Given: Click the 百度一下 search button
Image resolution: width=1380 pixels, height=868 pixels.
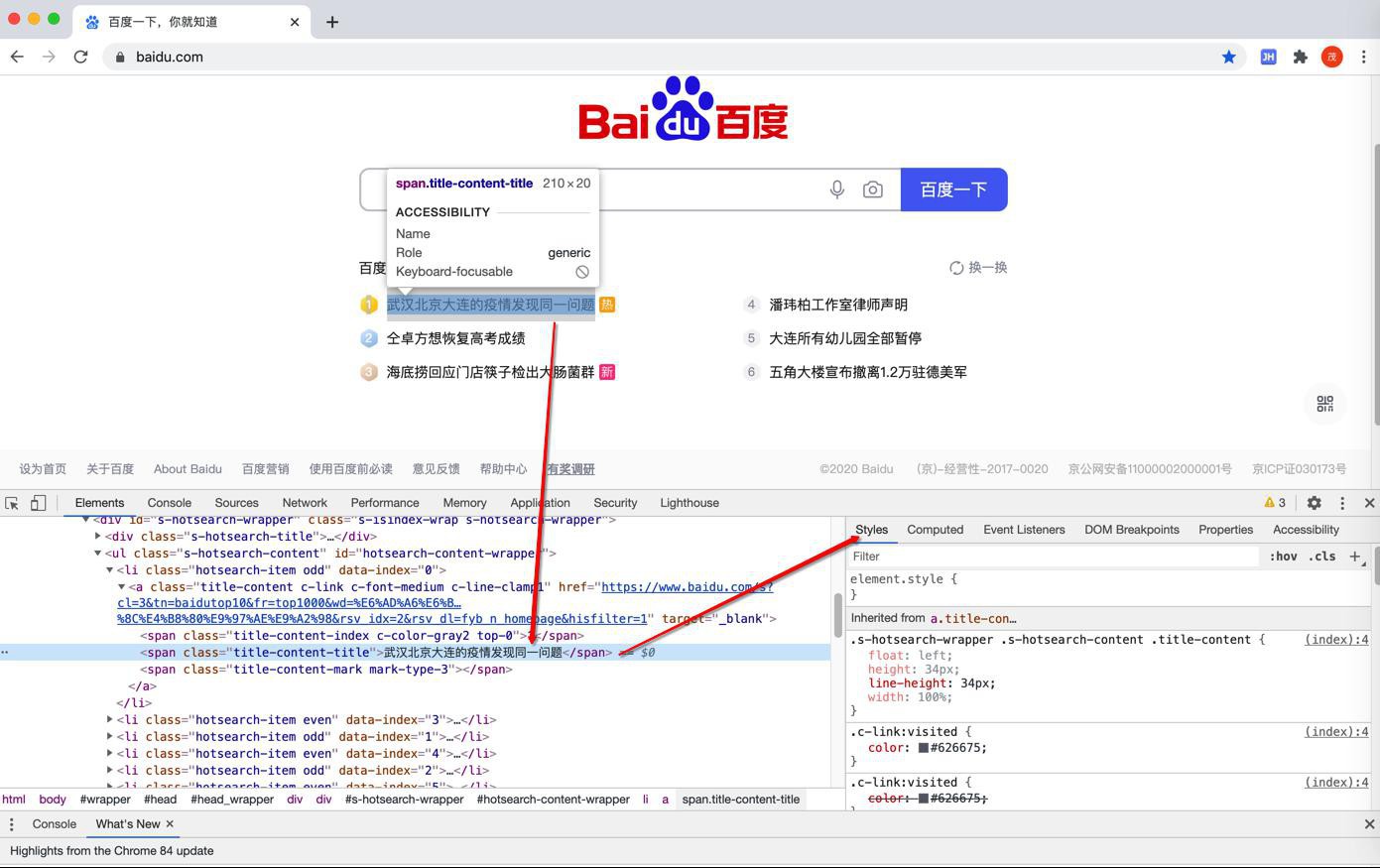Looking at the screenshot, I should (953, 189).
